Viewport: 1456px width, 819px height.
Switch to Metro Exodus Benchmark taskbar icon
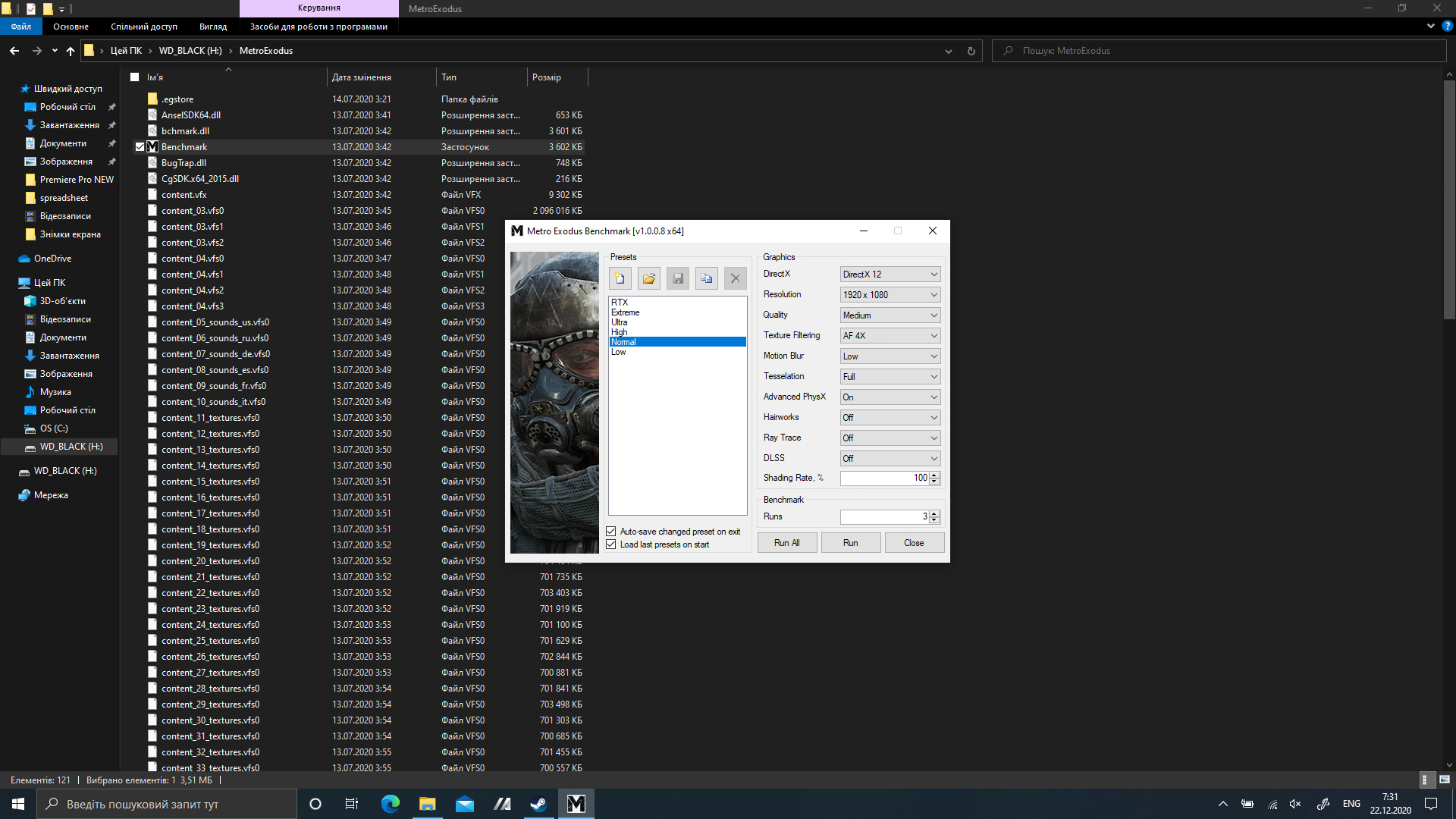pyautogui.click(x=576, y=804)
